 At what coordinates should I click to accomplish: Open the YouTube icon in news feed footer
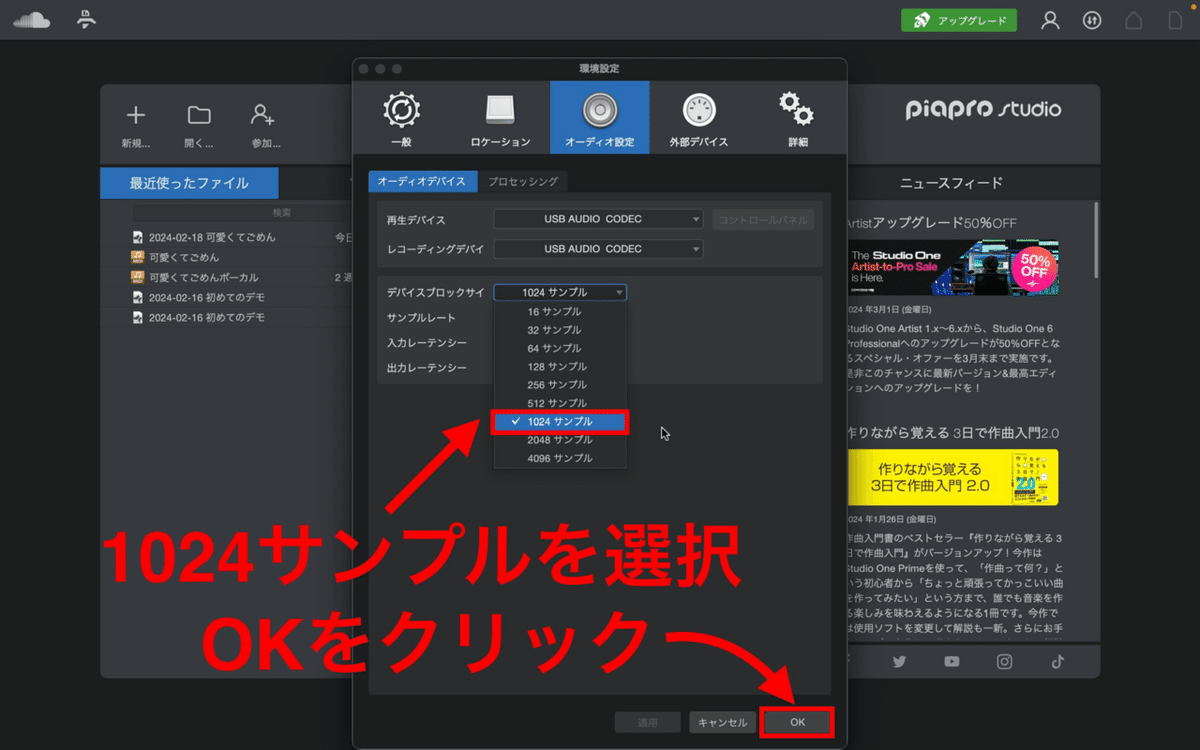pos(951,661)
